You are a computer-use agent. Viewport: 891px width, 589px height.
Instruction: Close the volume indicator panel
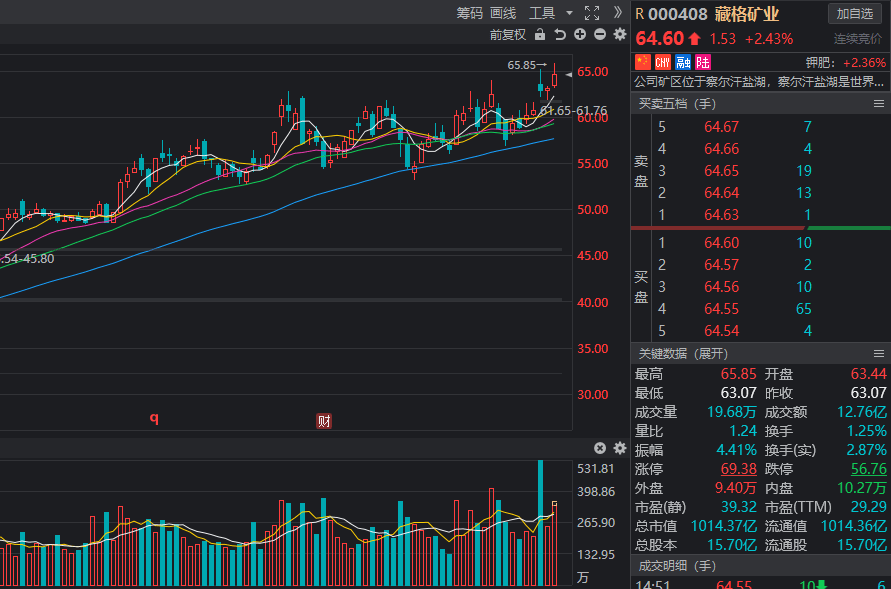click(x=600, y=449)
